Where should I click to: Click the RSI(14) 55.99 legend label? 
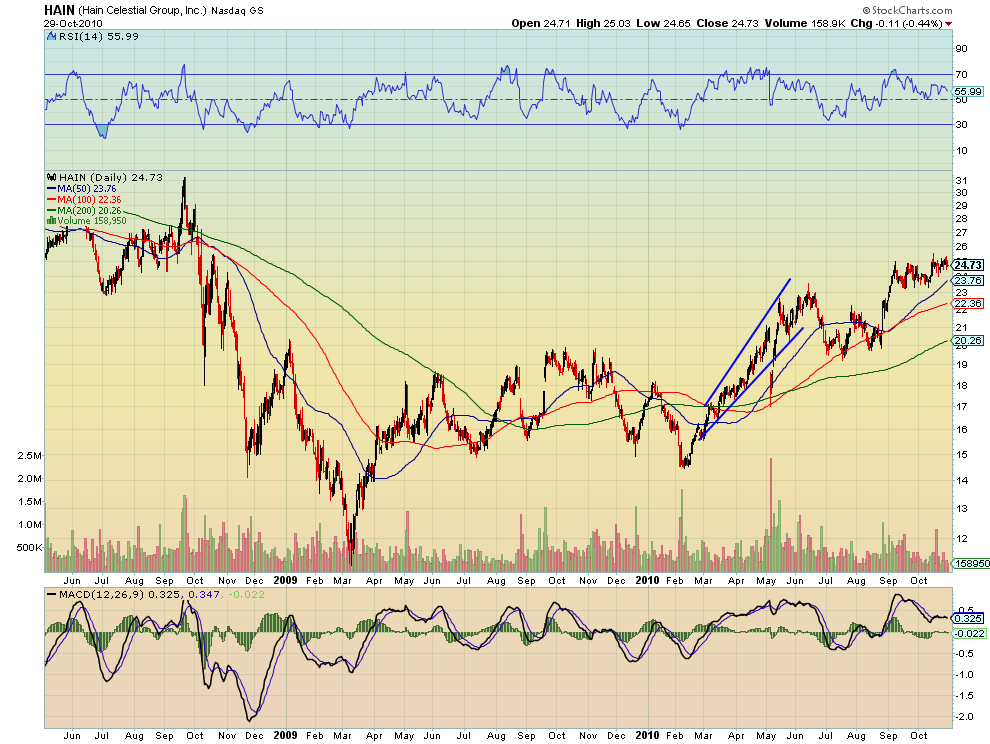pos(98,37)
